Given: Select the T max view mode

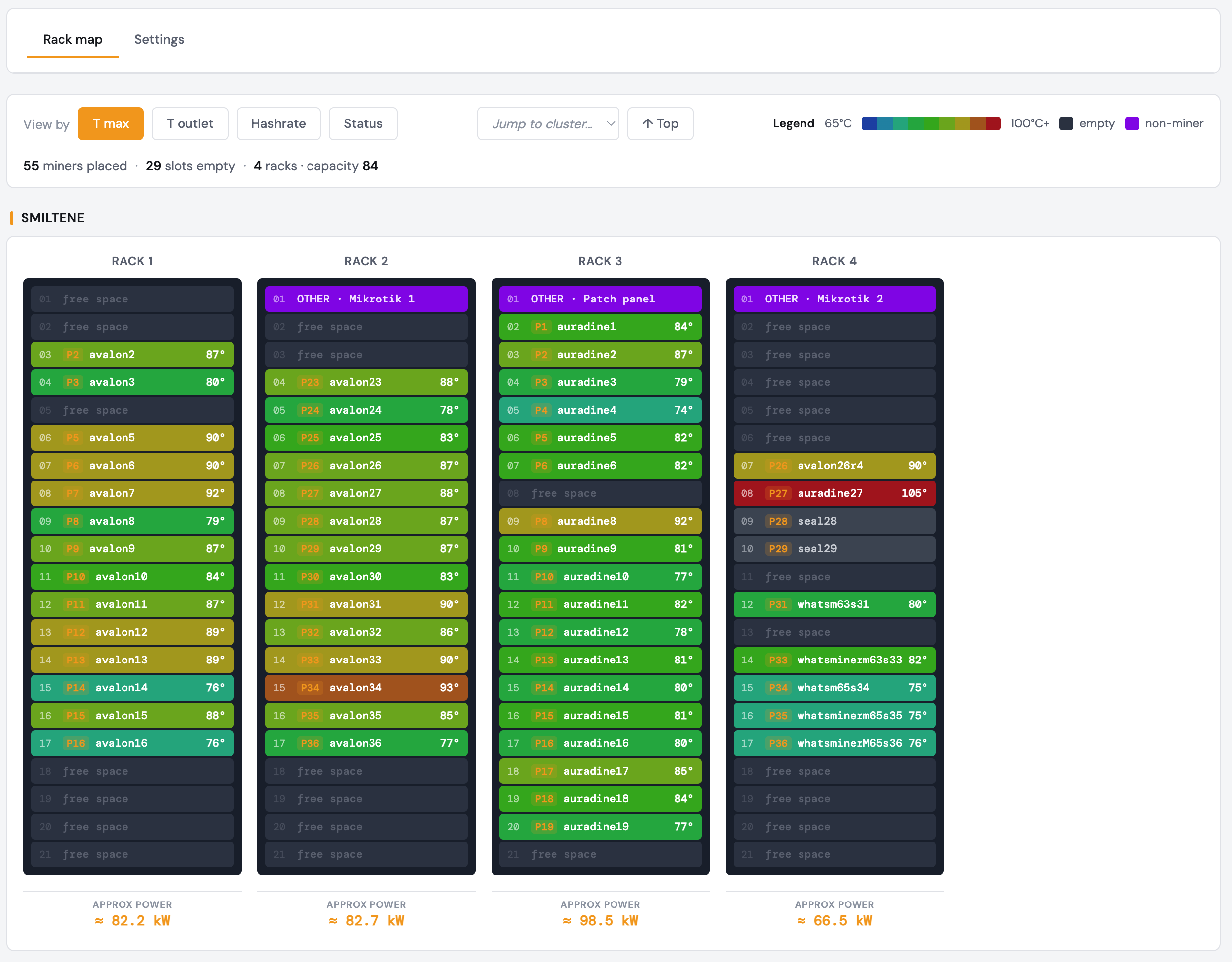Looking at the screenshot, I should [x=111, y=123].
